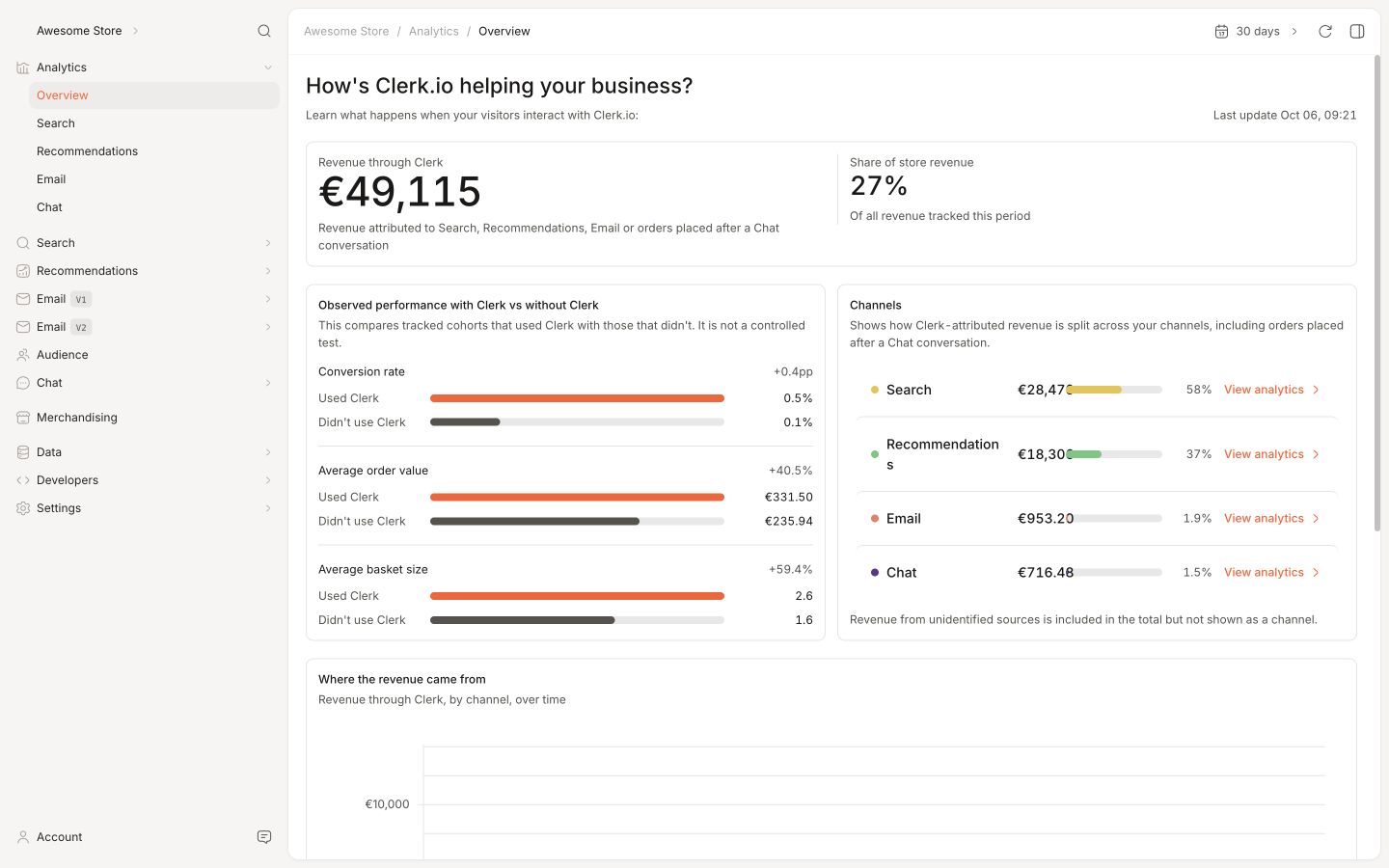View analytics for the Chat channel
This screenshot has height=868, width=1389.
tap(1271, 573)
